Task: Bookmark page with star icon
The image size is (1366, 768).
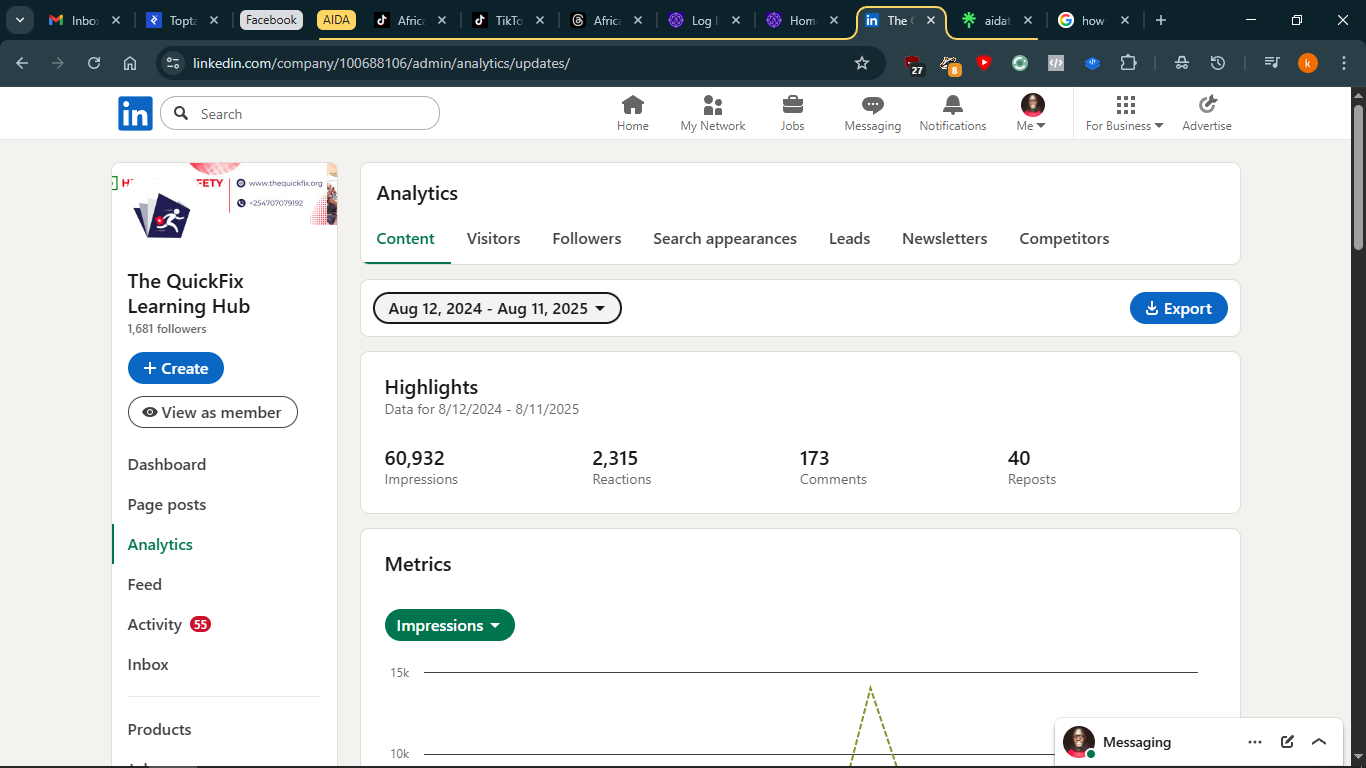Action: click(862, 63)
